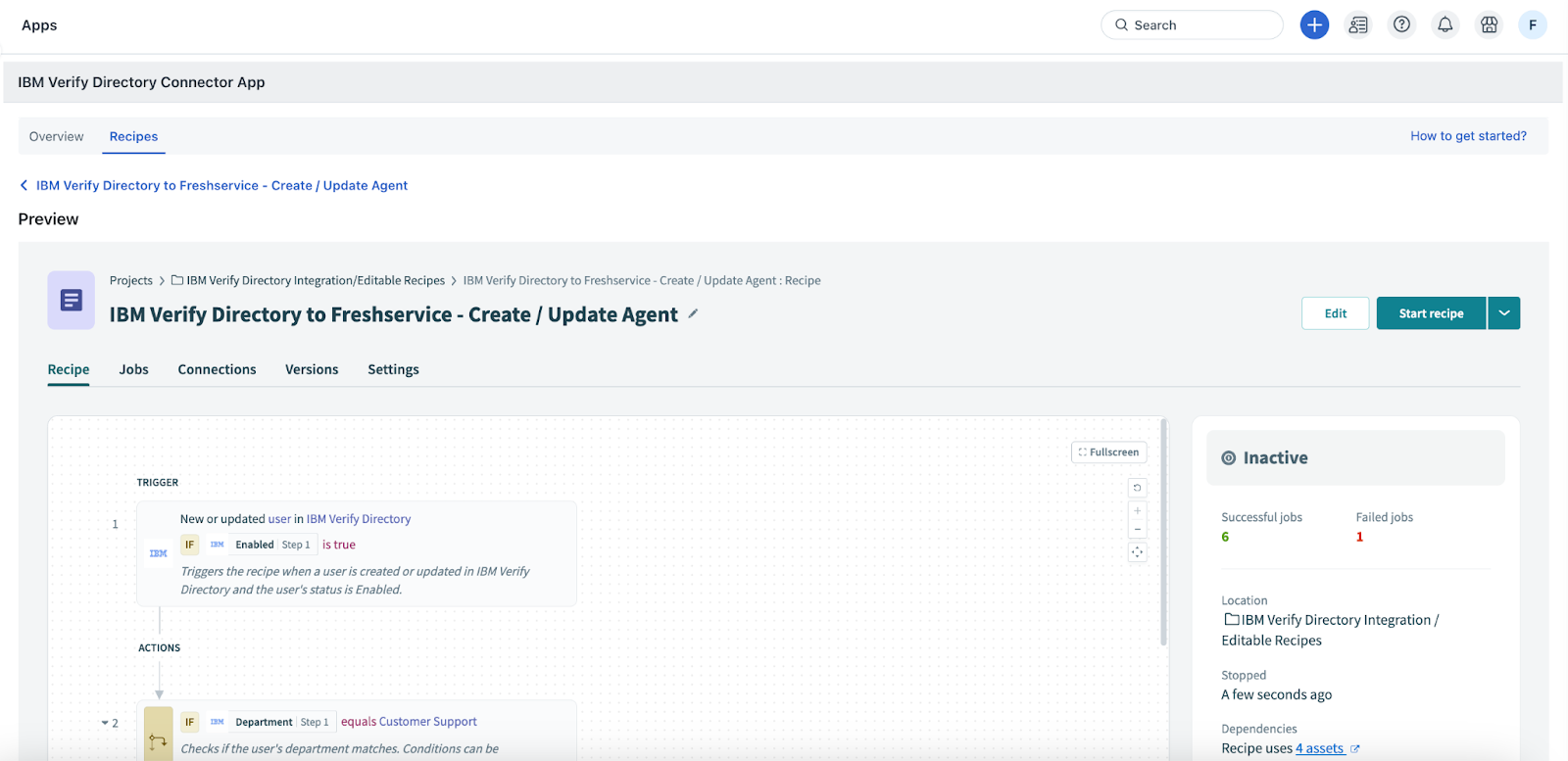Select the Recipes tab
Screen dimensions: 1568x761
[x=133, y=136]
